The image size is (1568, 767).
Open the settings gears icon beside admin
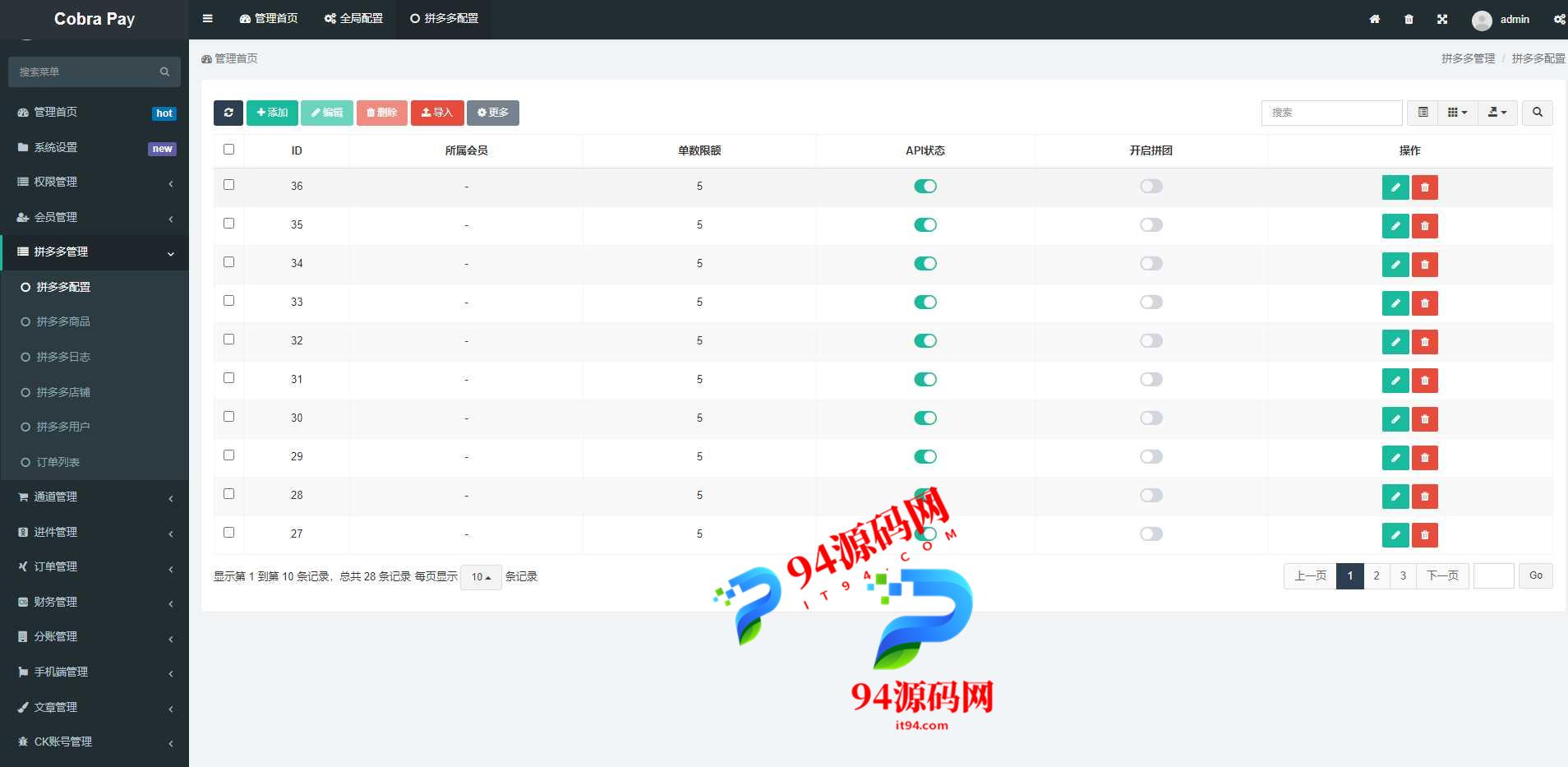[x=1559, y=19]
